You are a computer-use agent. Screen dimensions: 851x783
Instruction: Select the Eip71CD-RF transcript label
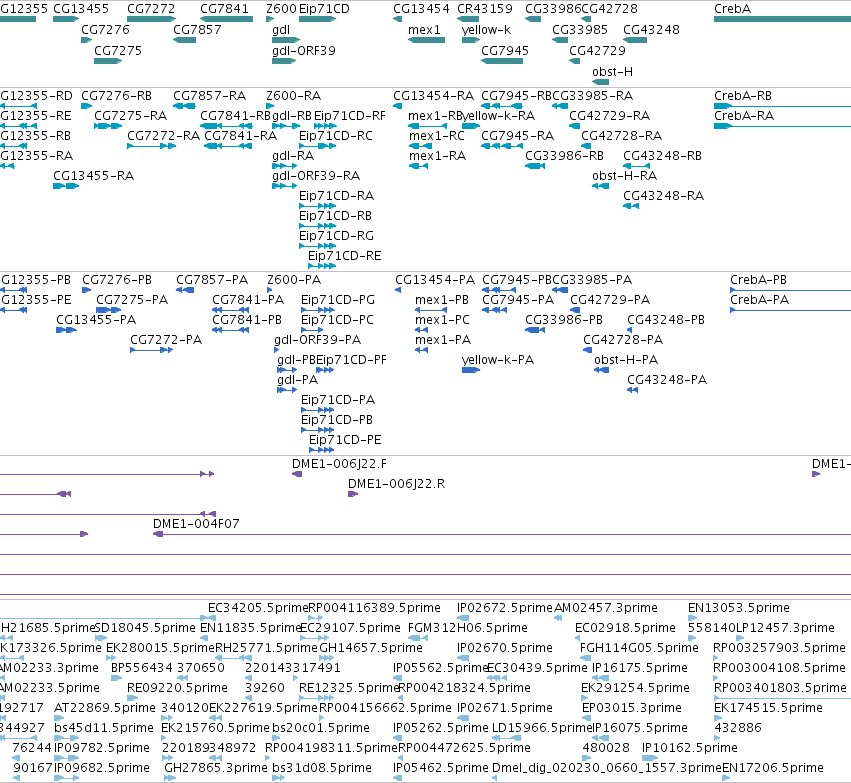[x=350, y=116]
